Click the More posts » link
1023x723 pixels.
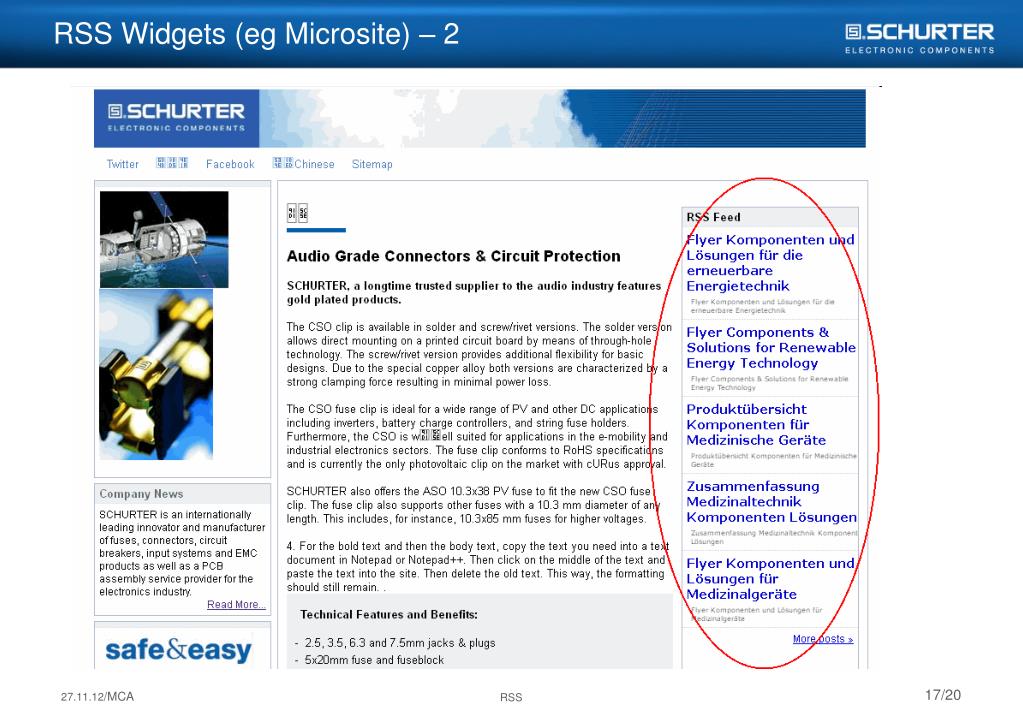tap(823, 639)
